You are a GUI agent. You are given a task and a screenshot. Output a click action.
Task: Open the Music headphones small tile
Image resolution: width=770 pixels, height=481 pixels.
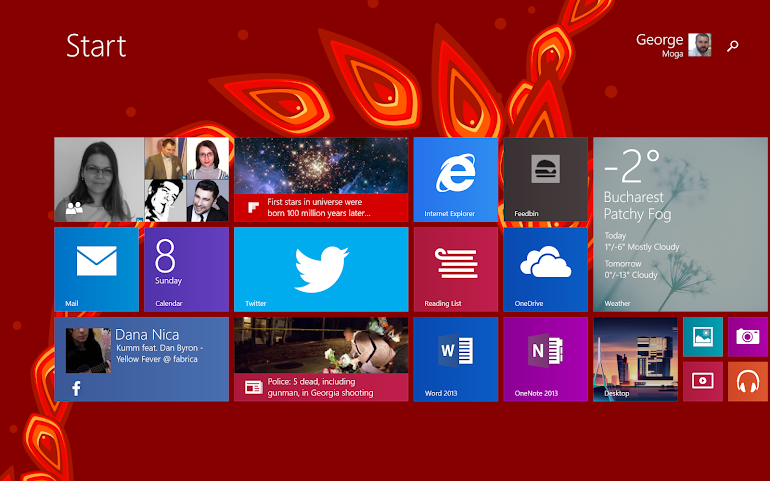click(x=748, y=382)
